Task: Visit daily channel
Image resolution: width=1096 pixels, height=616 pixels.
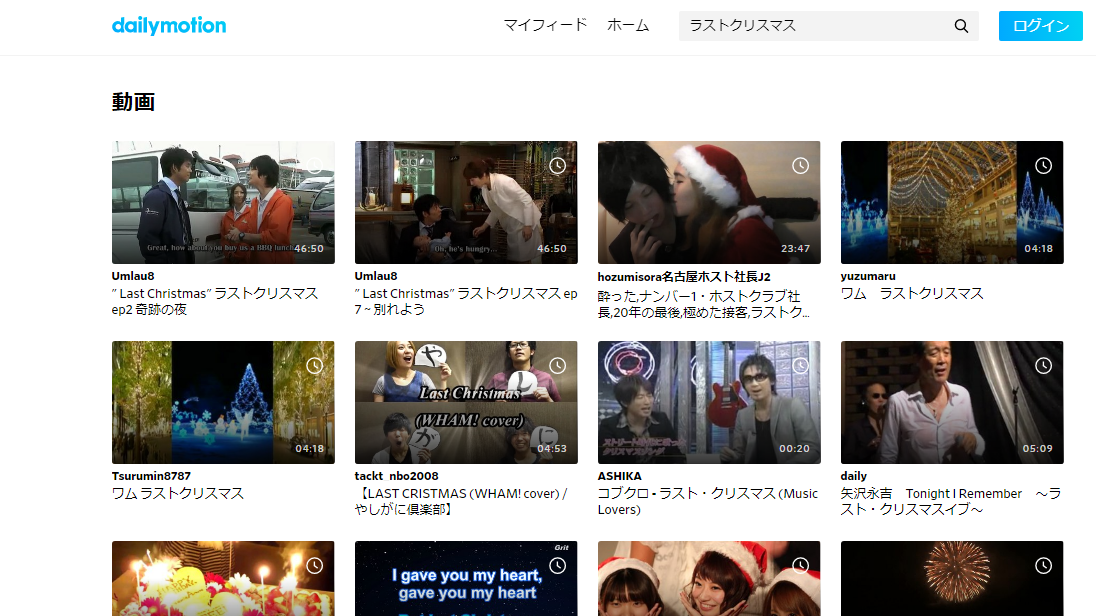Action: click(x=853, y=476)
